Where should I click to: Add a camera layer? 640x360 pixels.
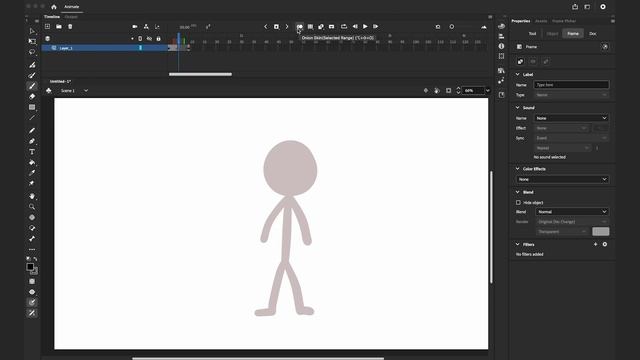(x=135, y=27)
